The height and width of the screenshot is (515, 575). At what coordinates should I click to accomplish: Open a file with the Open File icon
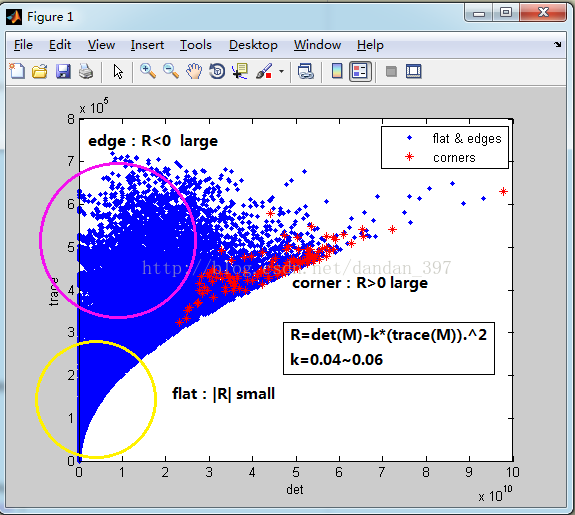pyautogui.click(x=40, y=71)
